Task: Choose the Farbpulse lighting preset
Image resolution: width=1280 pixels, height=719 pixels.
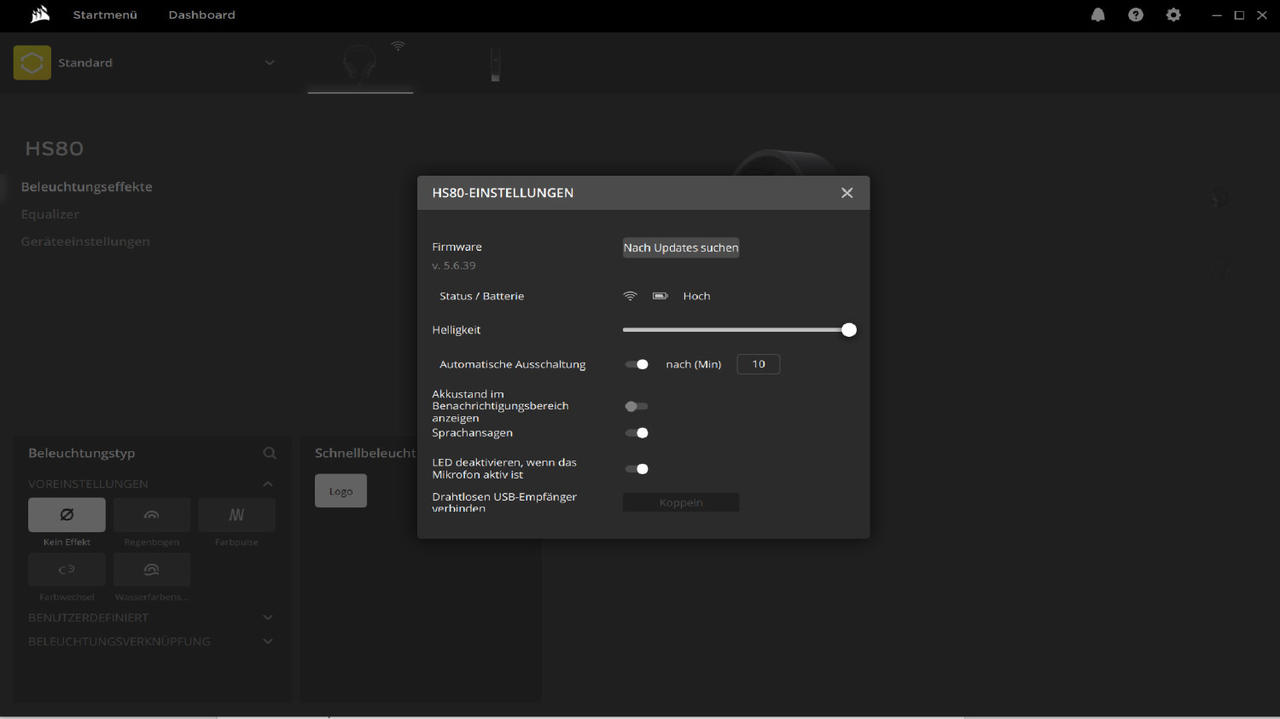Action: 237,515
